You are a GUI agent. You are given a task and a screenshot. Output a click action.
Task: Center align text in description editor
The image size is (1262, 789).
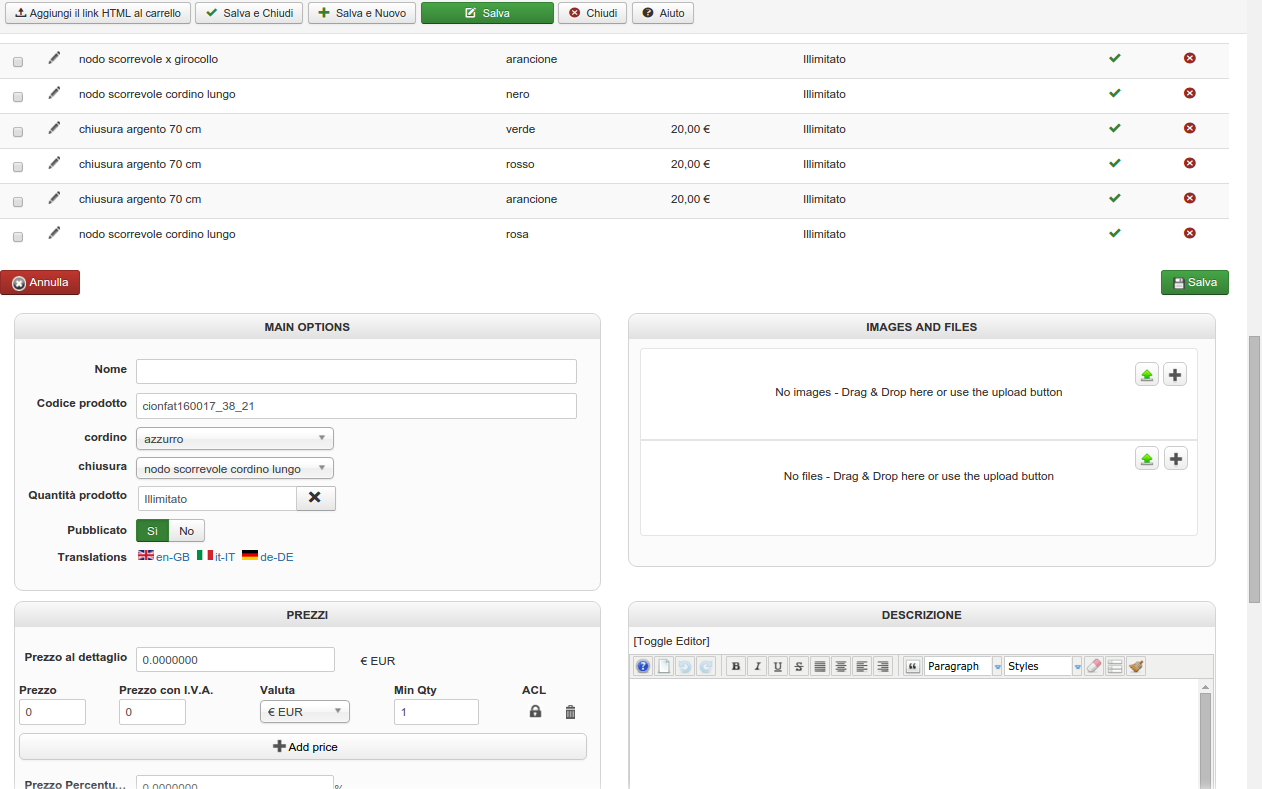coord(841,666)
